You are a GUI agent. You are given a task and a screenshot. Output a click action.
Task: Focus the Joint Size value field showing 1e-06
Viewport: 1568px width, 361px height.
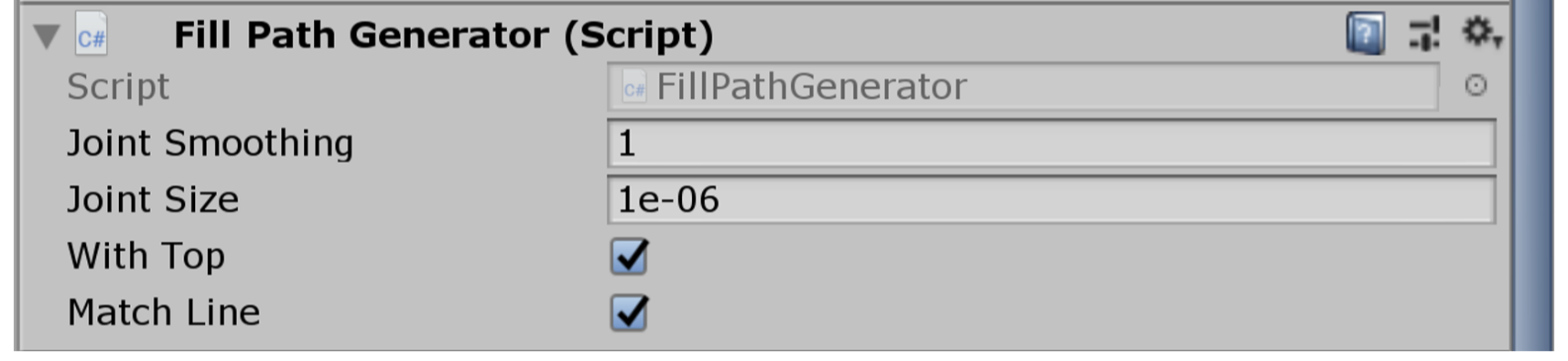click(1051, 201)
